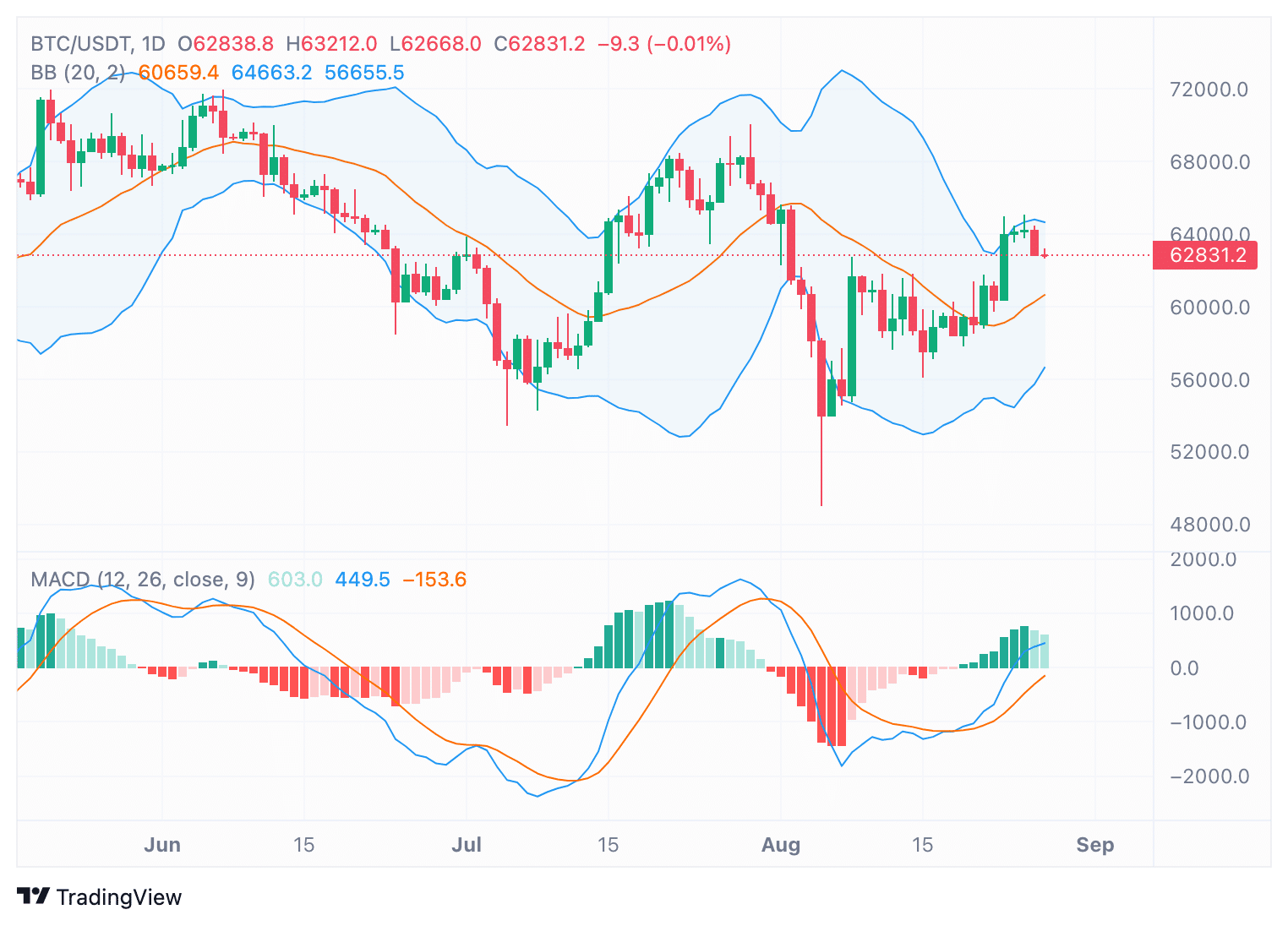The height and width of the screenshot is (926, 1288).
Task: Click the positive 1000.0 MACD axis label
Action: pos(1203,613)
